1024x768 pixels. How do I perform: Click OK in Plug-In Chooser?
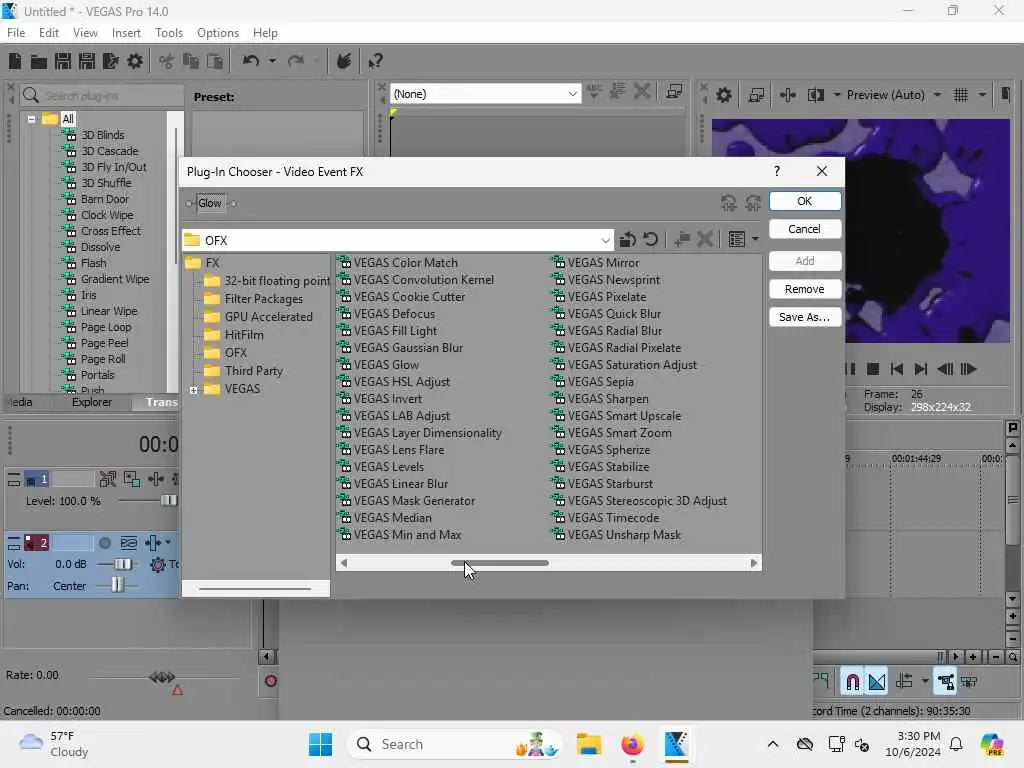click(805, 201)
